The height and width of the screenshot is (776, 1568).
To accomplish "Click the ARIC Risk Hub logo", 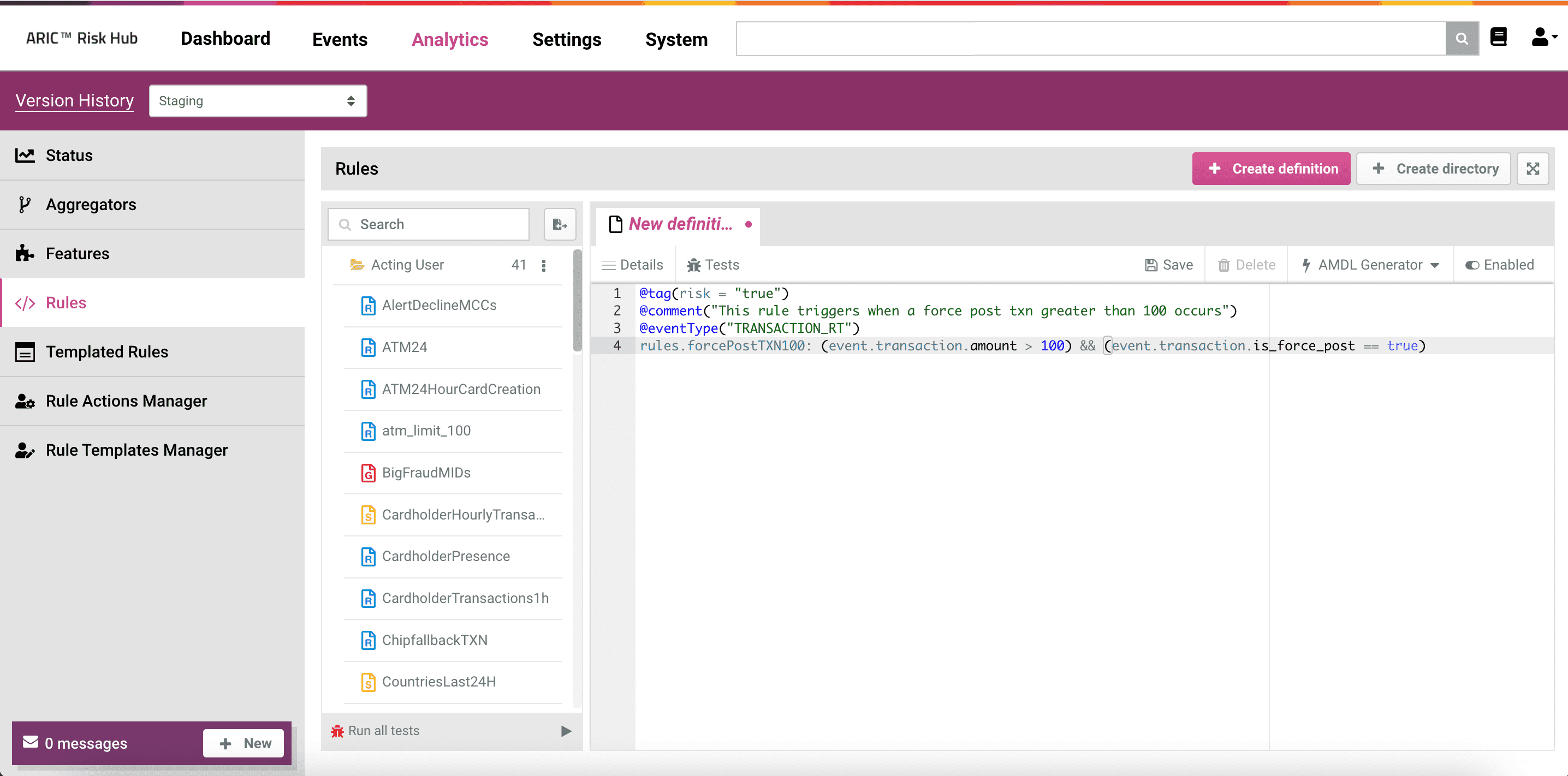I will [x=81, y=38].
